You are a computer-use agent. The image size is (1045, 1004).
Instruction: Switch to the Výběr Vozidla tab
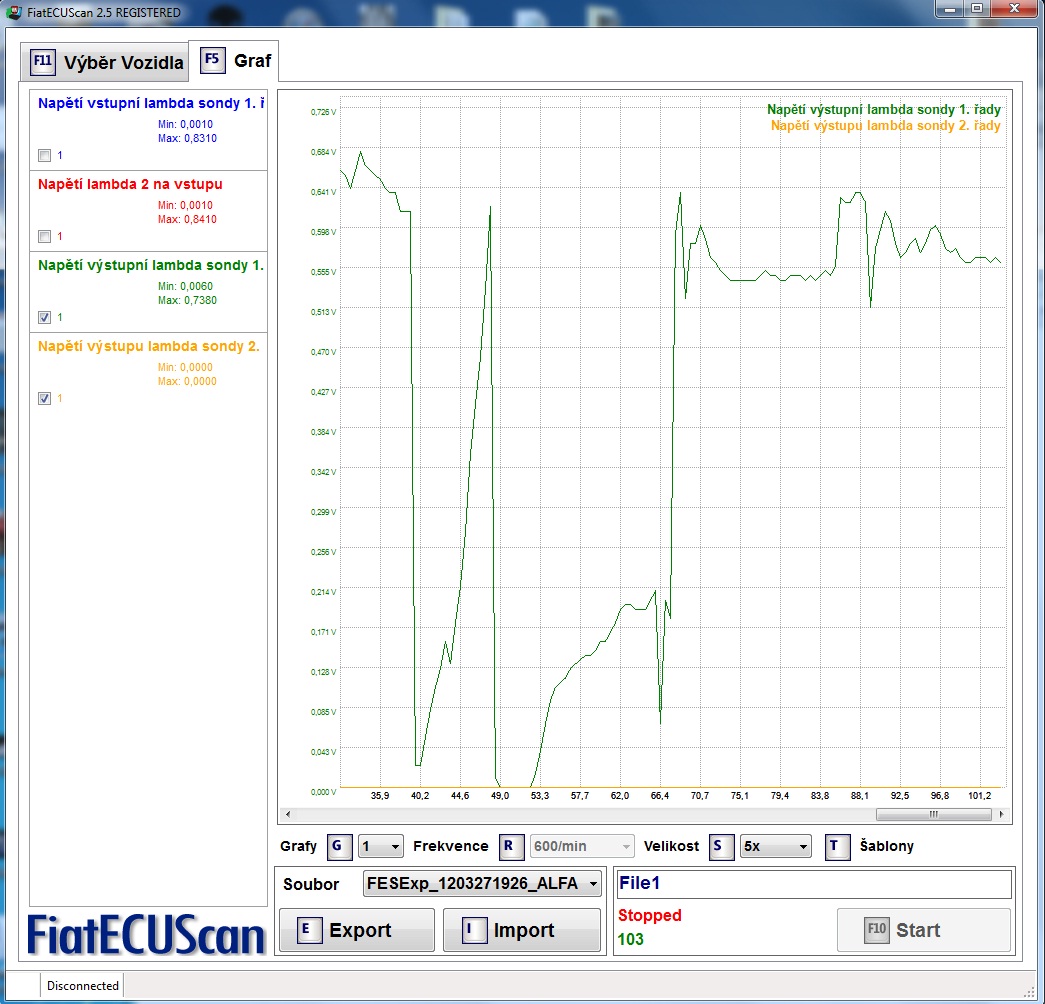[x=107, y=62]
